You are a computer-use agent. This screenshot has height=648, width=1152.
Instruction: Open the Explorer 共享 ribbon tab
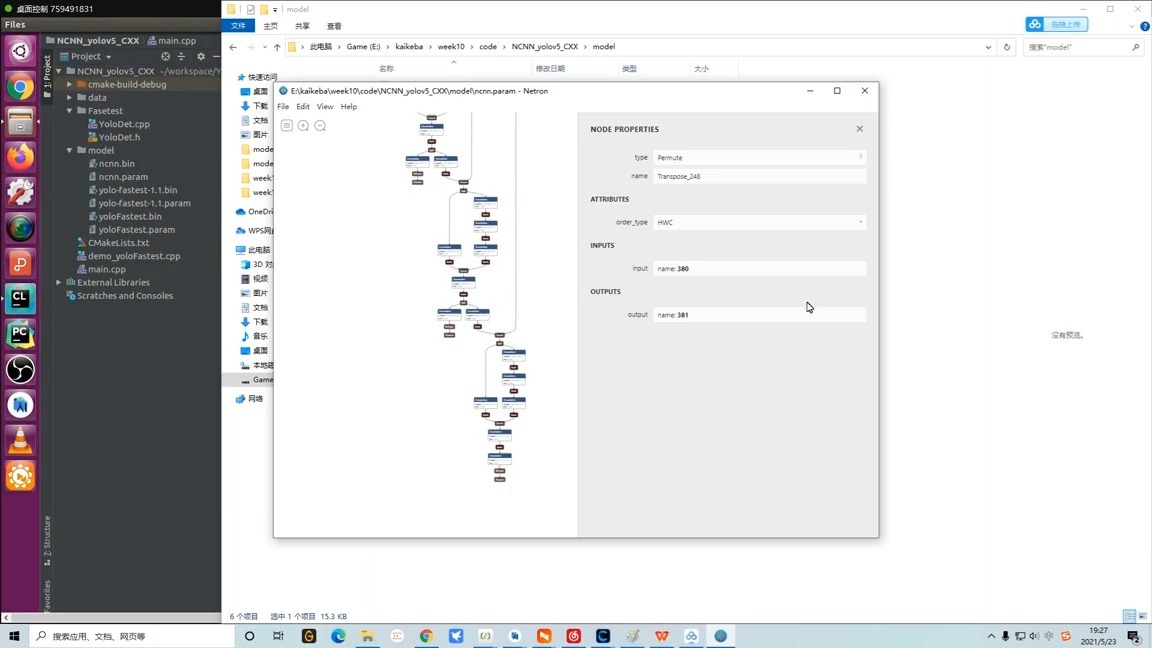tap(302, 26)
